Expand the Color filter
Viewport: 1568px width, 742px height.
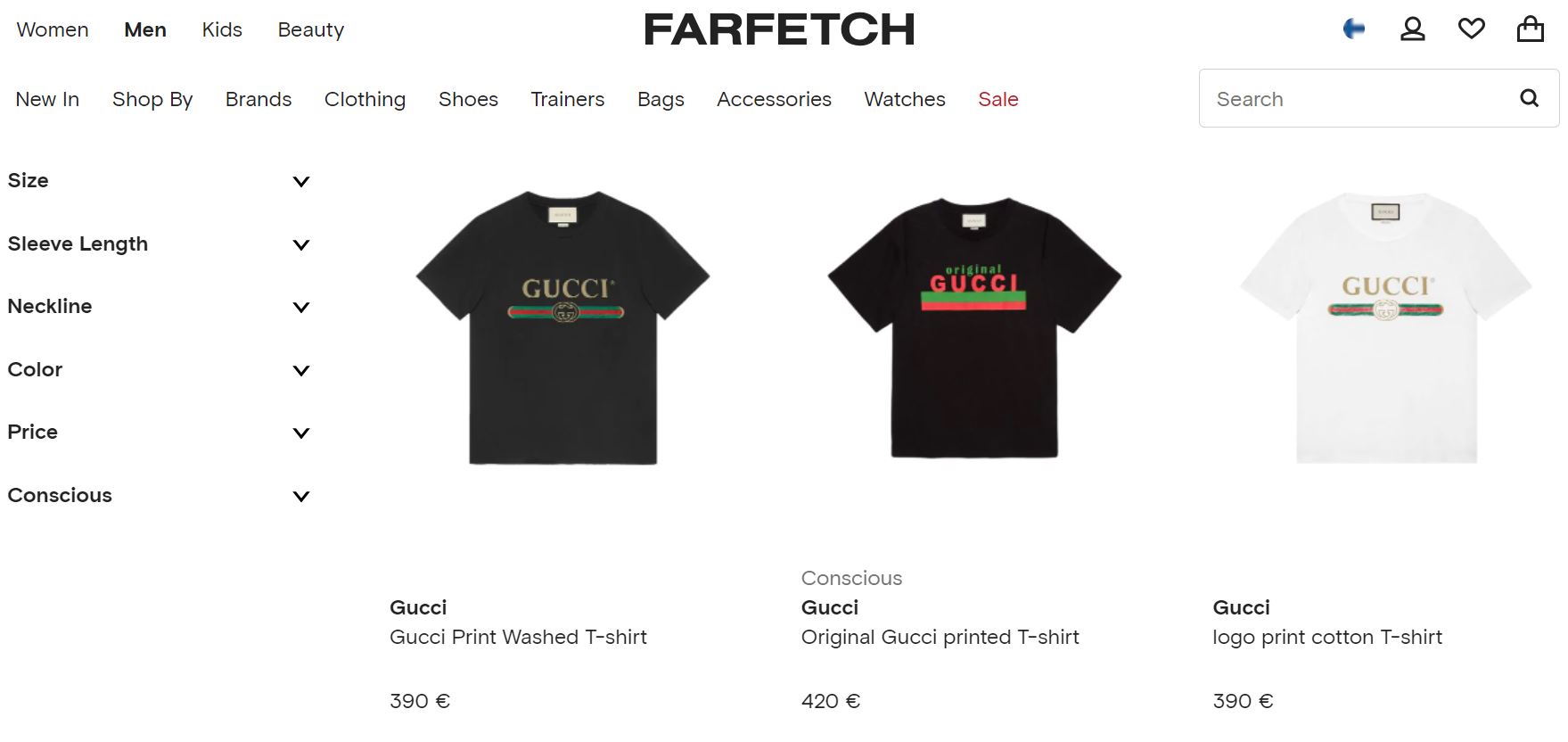[159, 370]
